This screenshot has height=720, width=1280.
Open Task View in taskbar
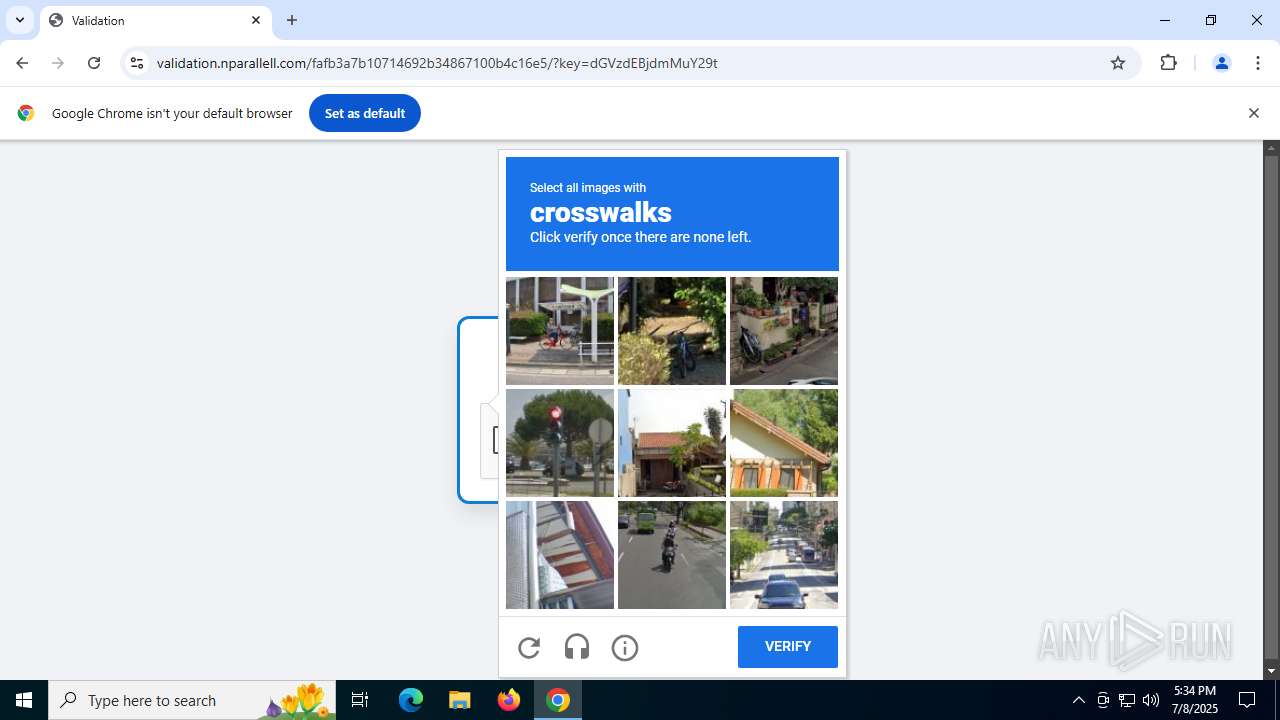pos(360,700)
